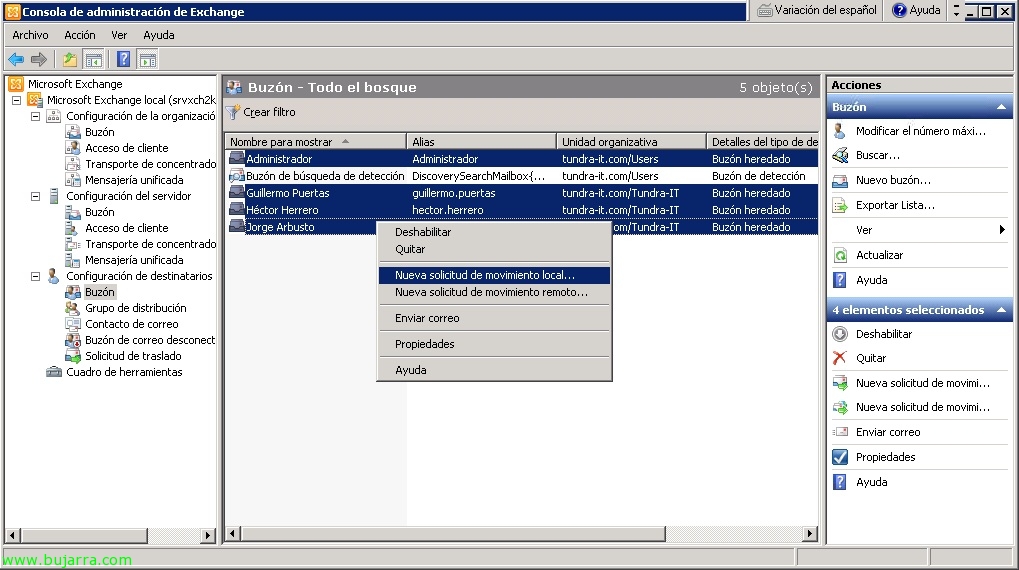
Task: Click the Actualizar refresh icon
Action: click(840, 255)
